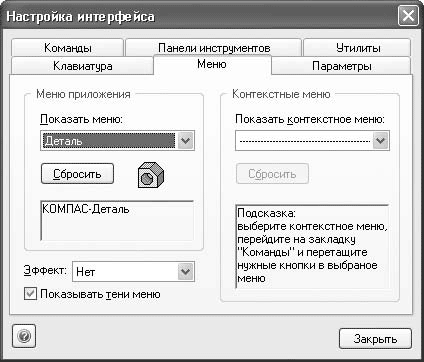Click Сбросить under application menu
424x362 pixels.
tap(77, 173)
